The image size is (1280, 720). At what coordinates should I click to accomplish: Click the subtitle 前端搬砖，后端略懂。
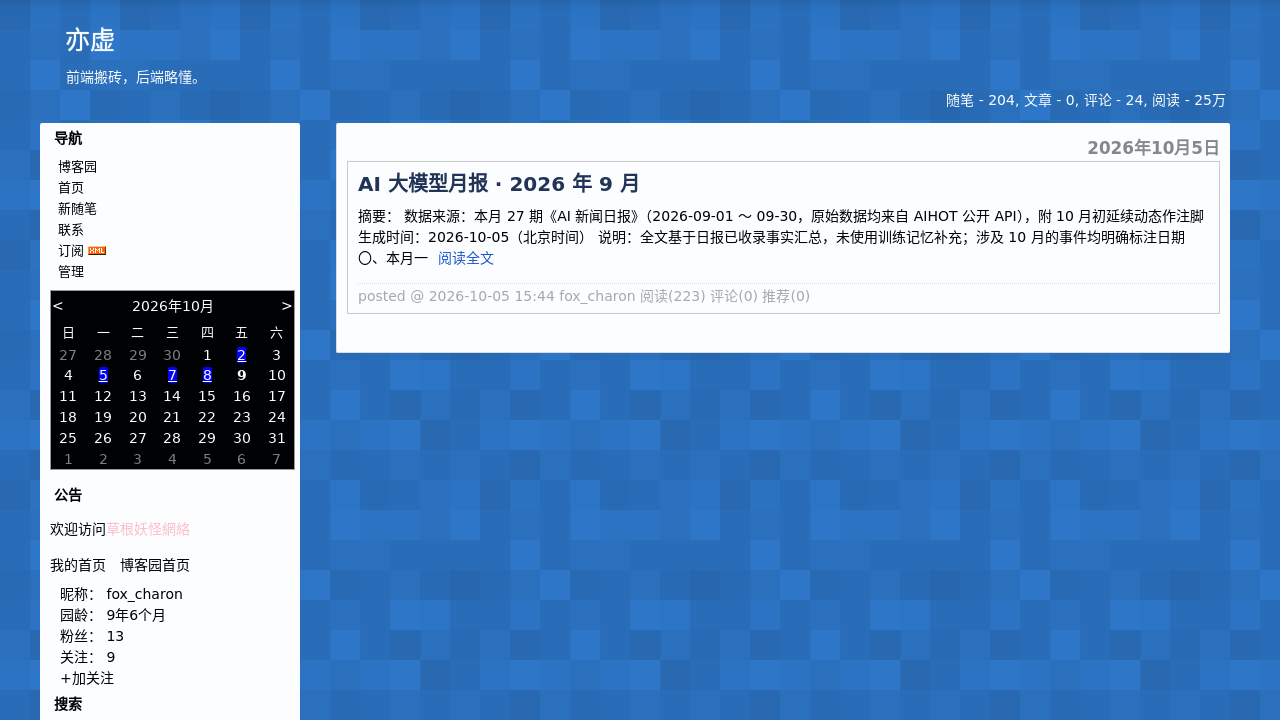135,77
